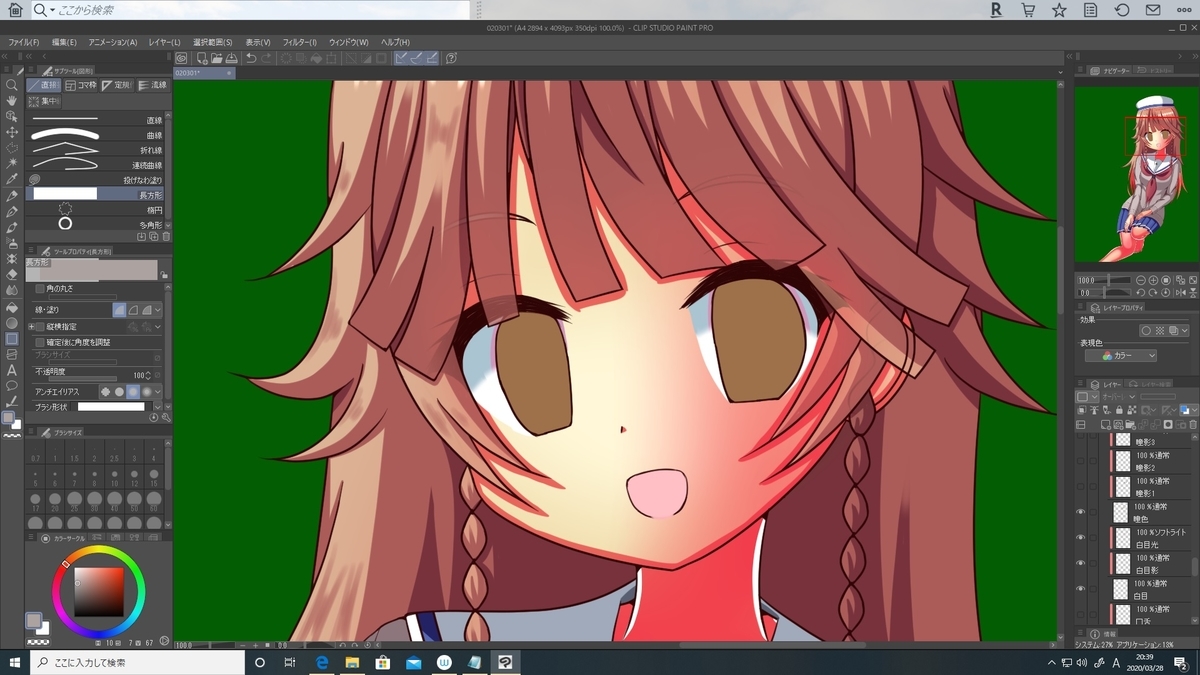The image size is (1200, 675).
Task: Check 確定後に角度を調整 option
Action: pos(39,342)
